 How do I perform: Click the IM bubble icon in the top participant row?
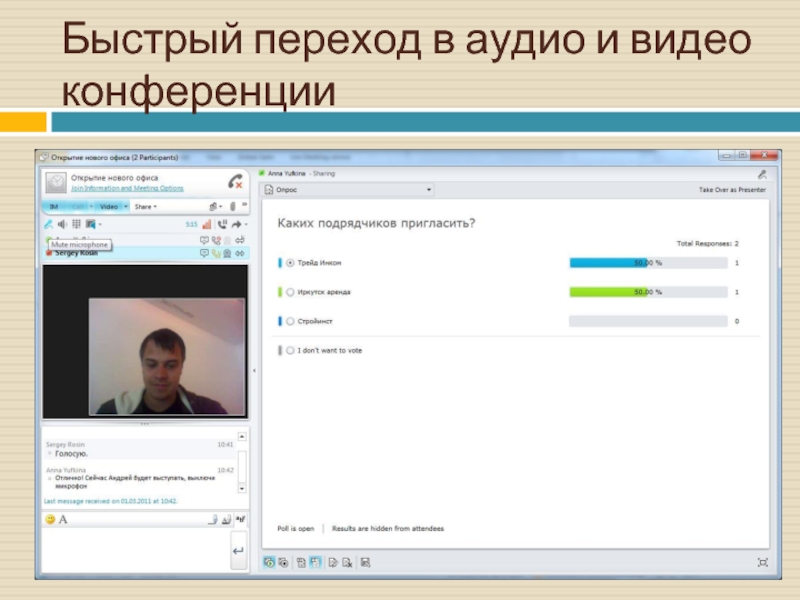[x=204, y=240]
